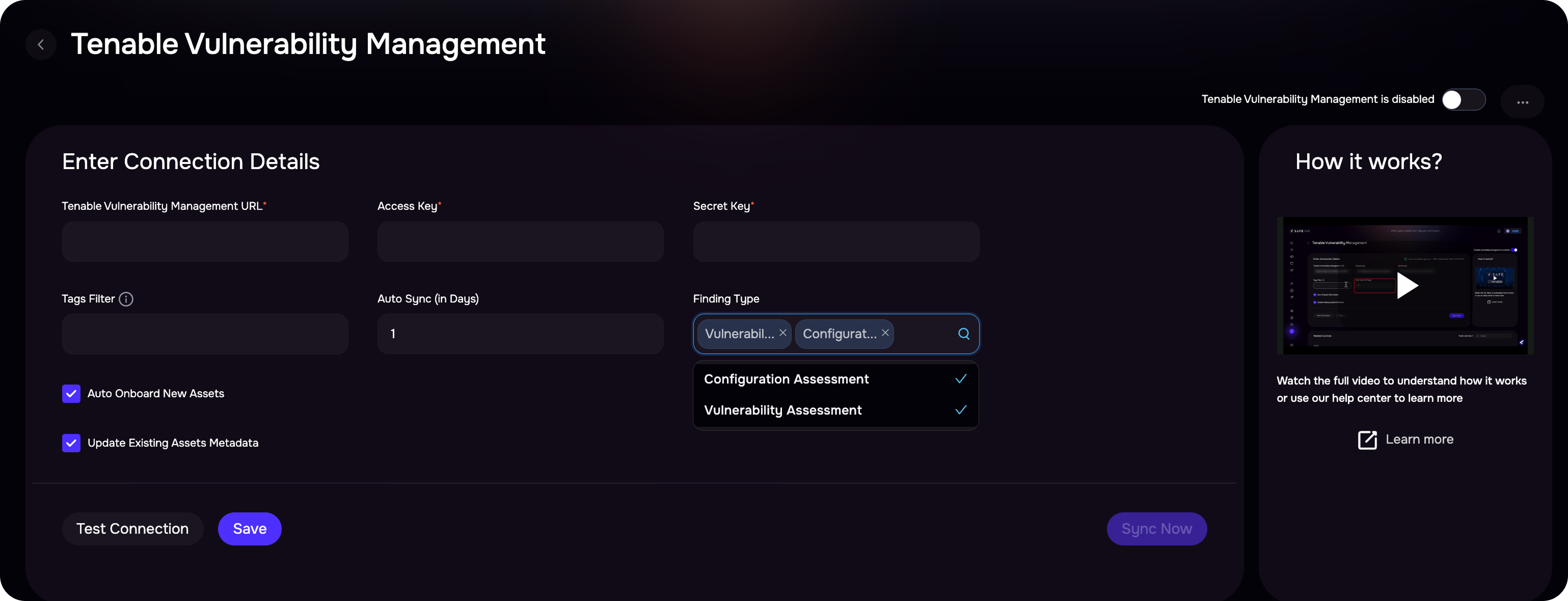Remove the Configuration chip from Finding Type
1568x601 pixels.
885,333
